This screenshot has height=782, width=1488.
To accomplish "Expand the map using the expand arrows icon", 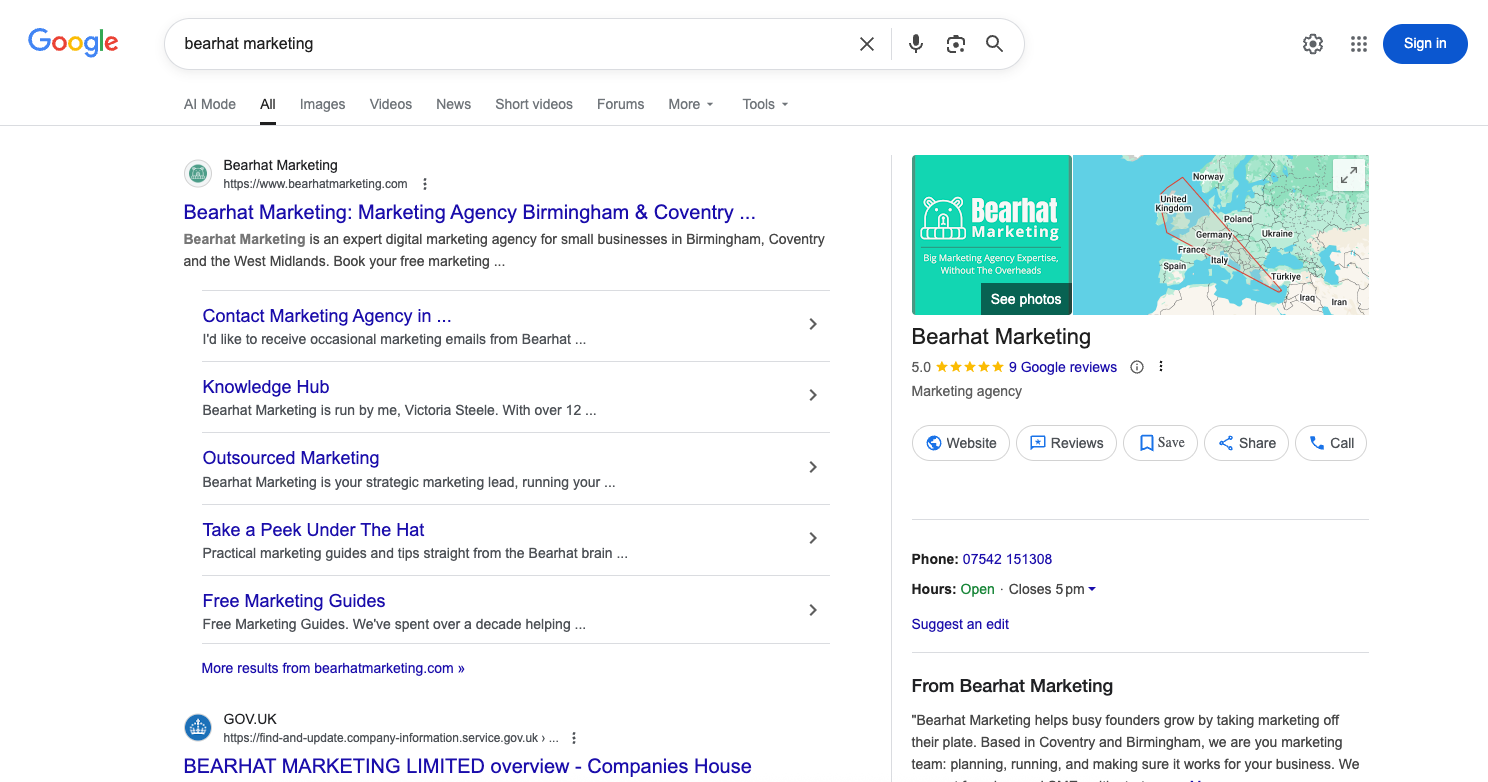I will (x=1348, y=173).
